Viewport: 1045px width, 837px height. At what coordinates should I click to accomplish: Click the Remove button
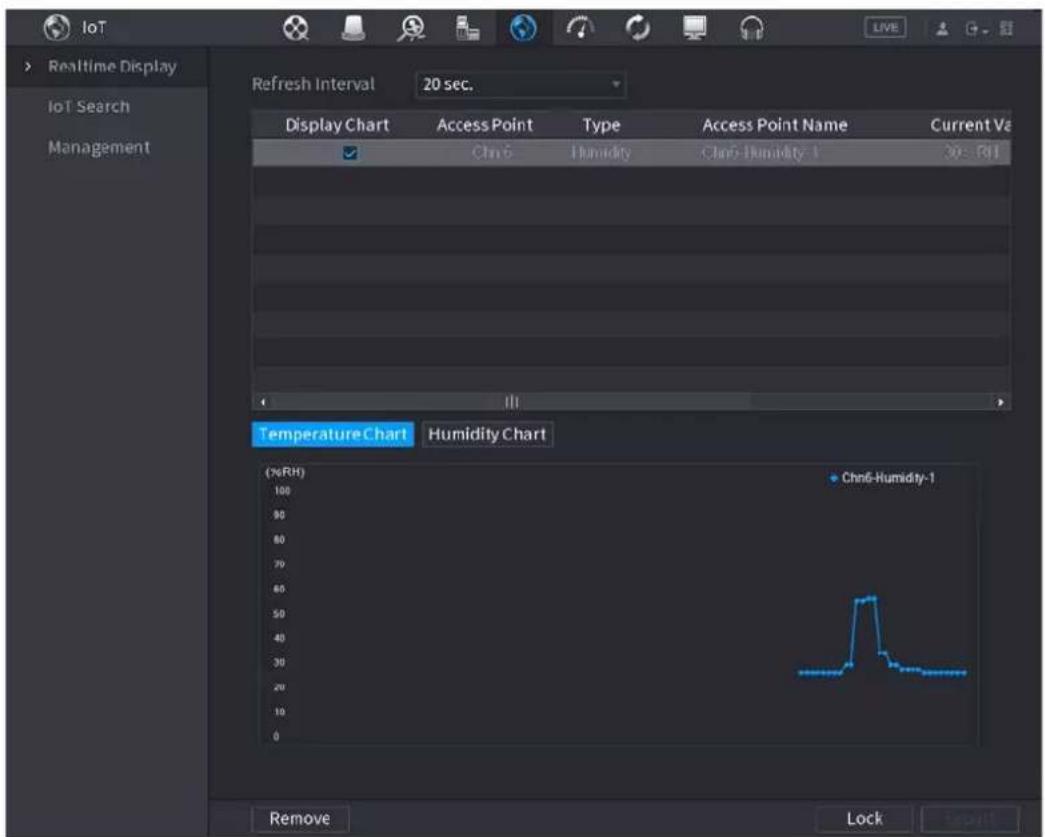click(x=300, y=818)
